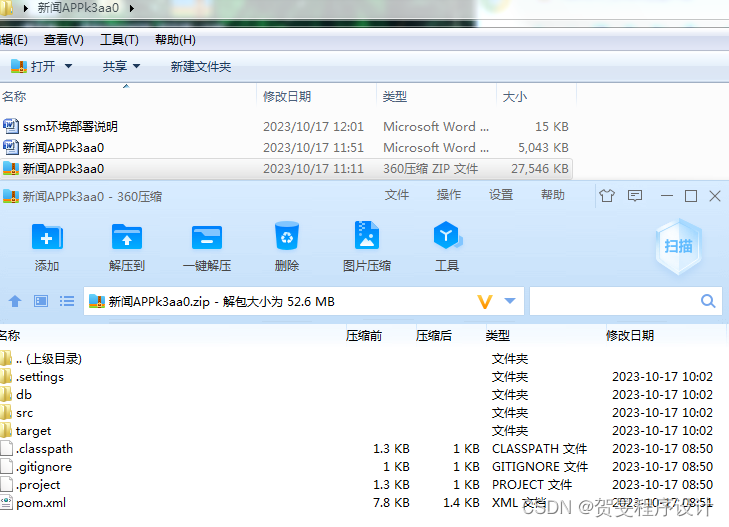This screenshot has width=729, height=527.
Task: Sort the archive by the 压缩后 column
Action: tap(433, 336)
